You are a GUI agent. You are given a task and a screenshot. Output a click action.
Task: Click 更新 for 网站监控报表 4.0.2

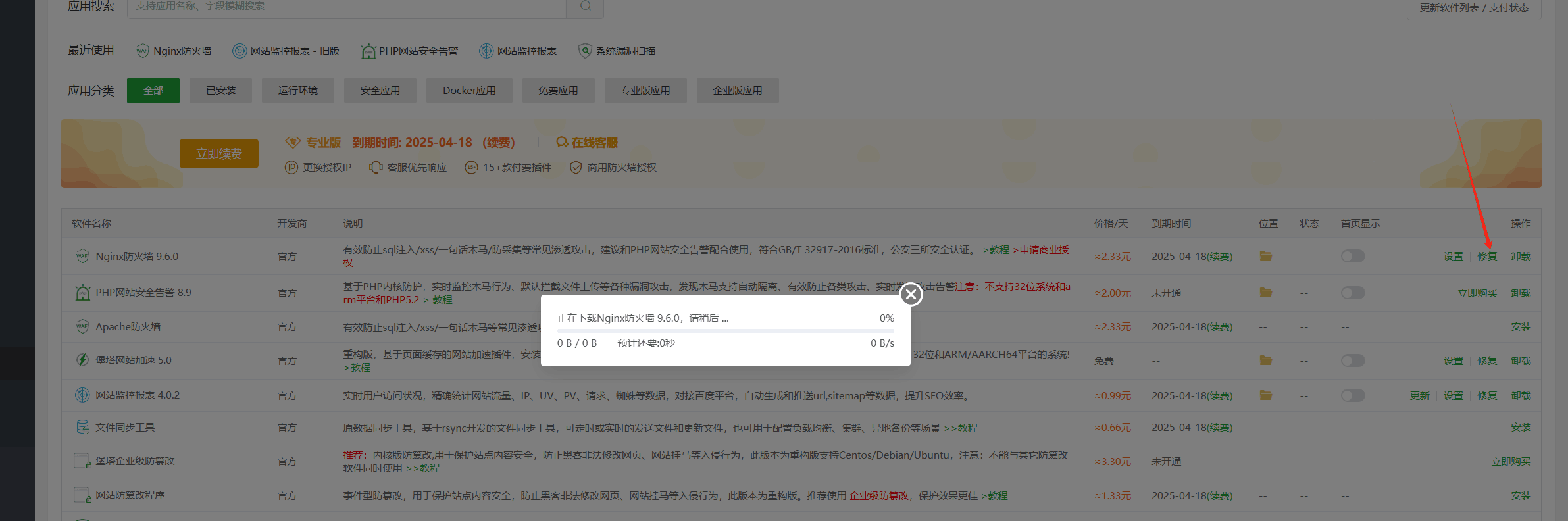1420,395
